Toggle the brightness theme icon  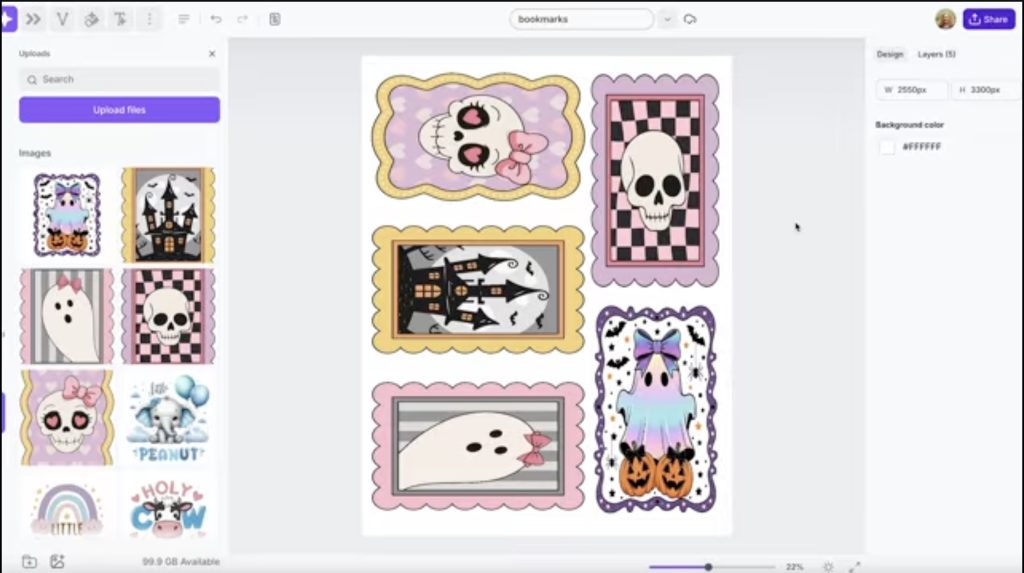click(x=828, y=566)
